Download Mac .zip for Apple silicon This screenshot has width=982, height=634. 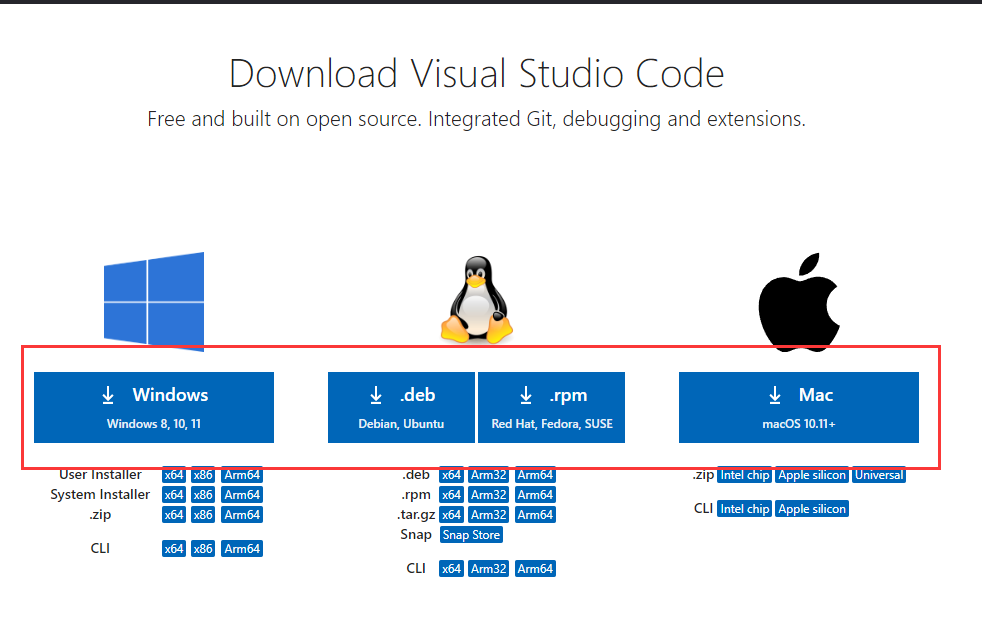812,475
